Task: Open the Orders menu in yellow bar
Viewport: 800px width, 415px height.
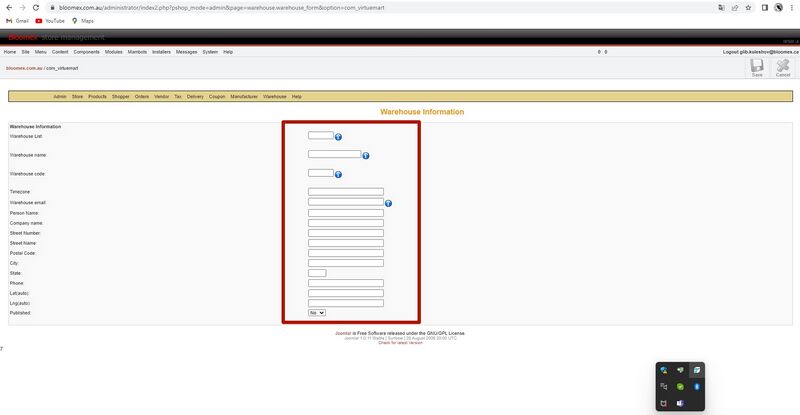Action: pyautogui.click(x=142, y=96)
